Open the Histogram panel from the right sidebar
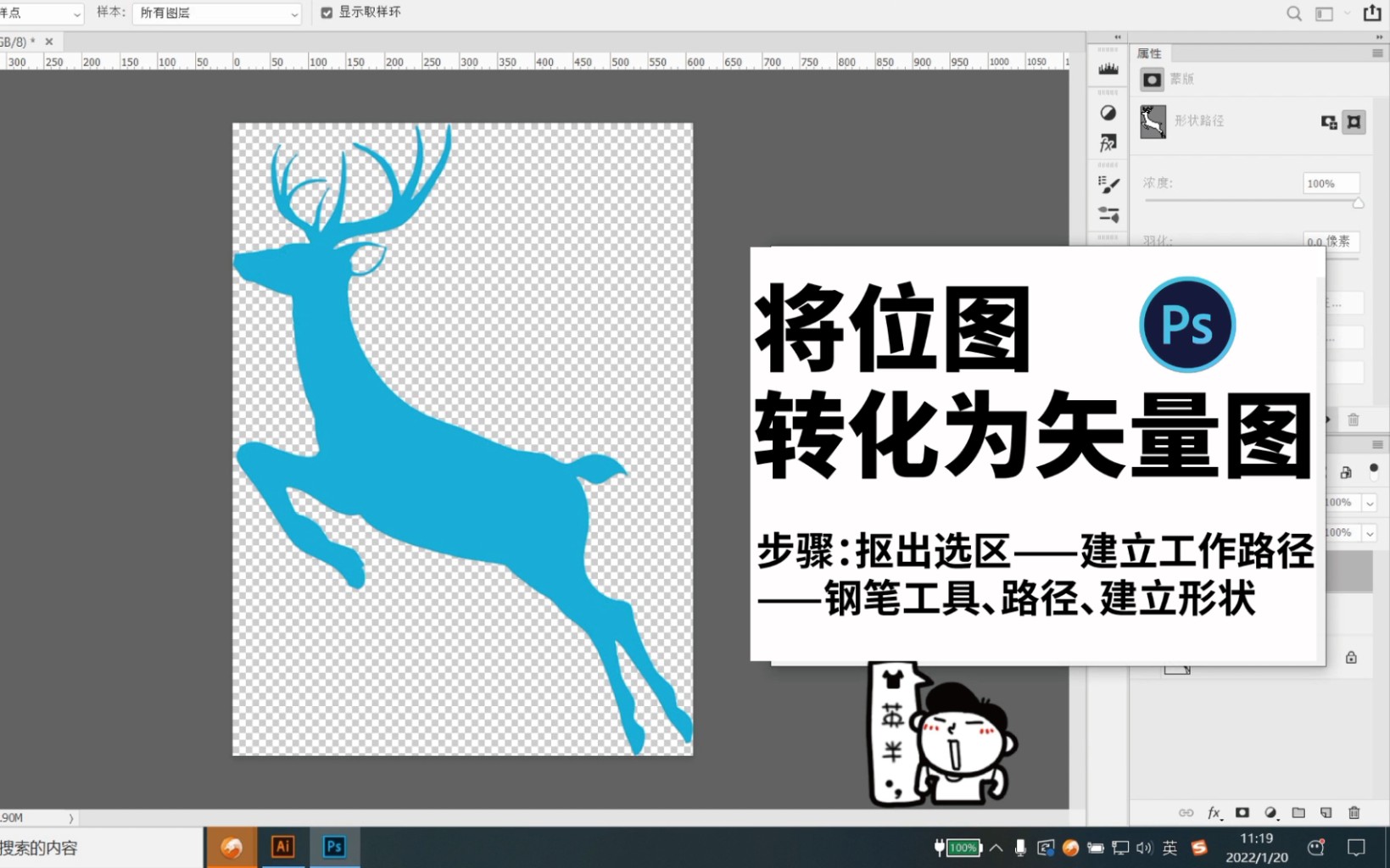 point(1108,69)
